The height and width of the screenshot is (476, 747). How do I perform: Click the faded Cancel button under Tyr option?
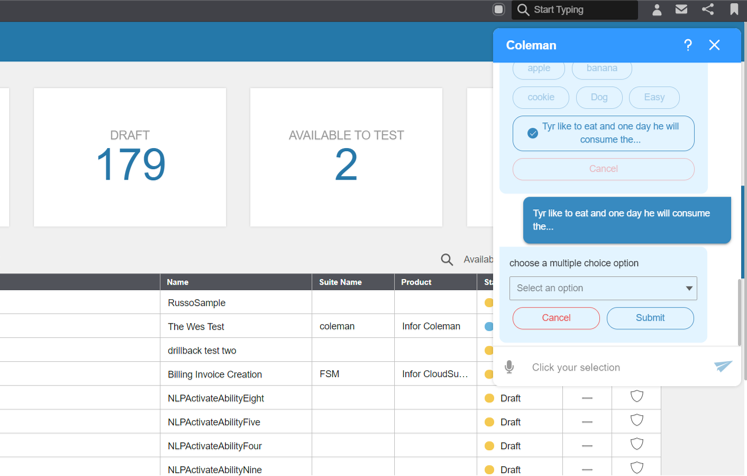click(603, 169)
